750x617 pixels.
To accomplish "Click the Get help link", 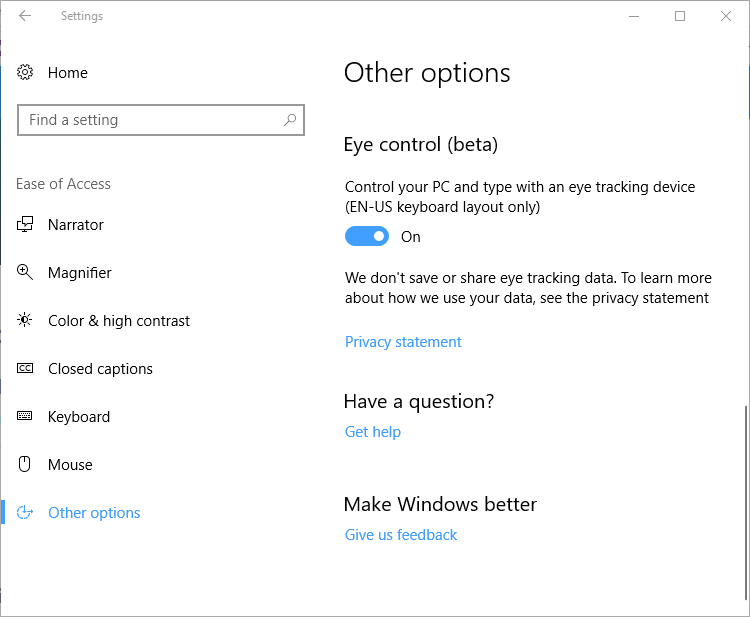I will tap(373, 432).
